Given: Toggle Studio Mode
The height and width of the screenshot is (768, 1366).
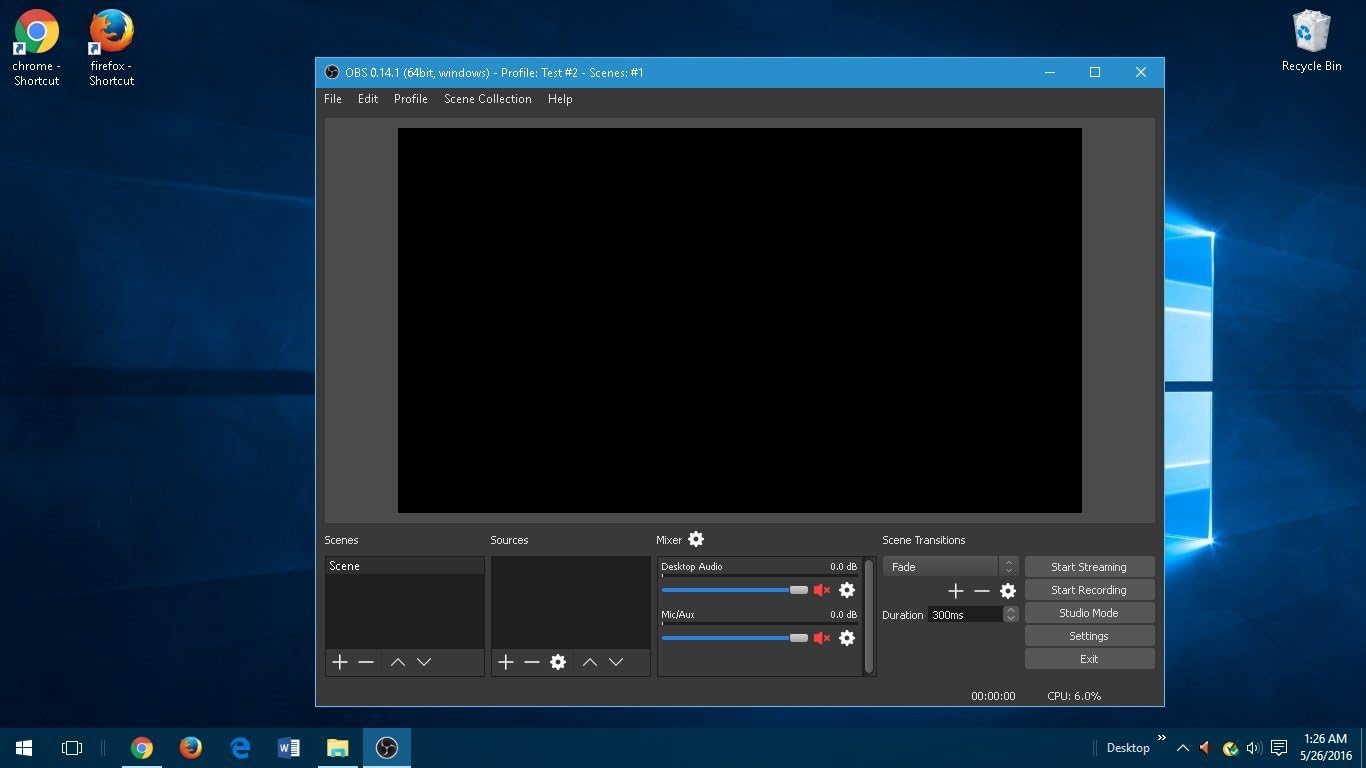Looking at the screenshot, I should (1089, 613).
